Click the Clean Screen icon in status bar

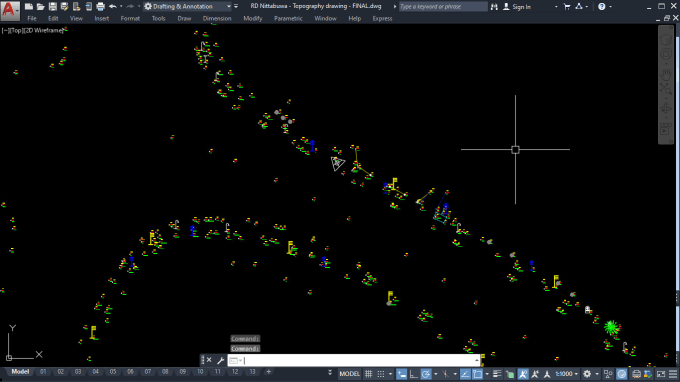[x=660, y=374]
